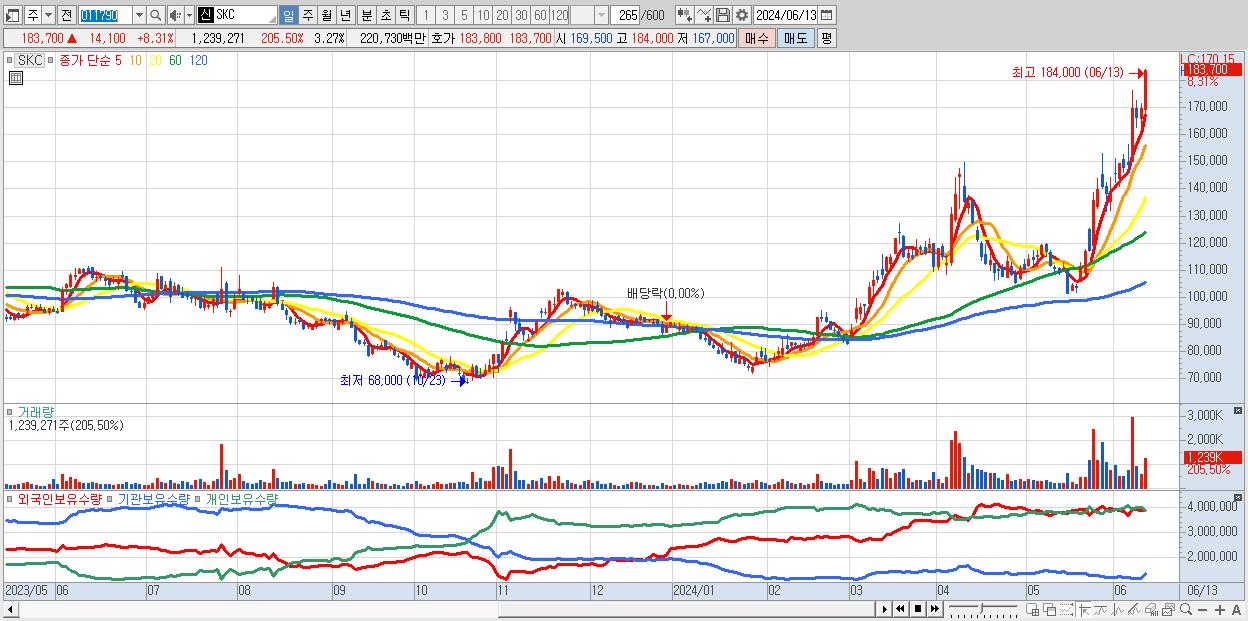Click the 매수 (buy) button
The image size is (1248, 621).
758,38
